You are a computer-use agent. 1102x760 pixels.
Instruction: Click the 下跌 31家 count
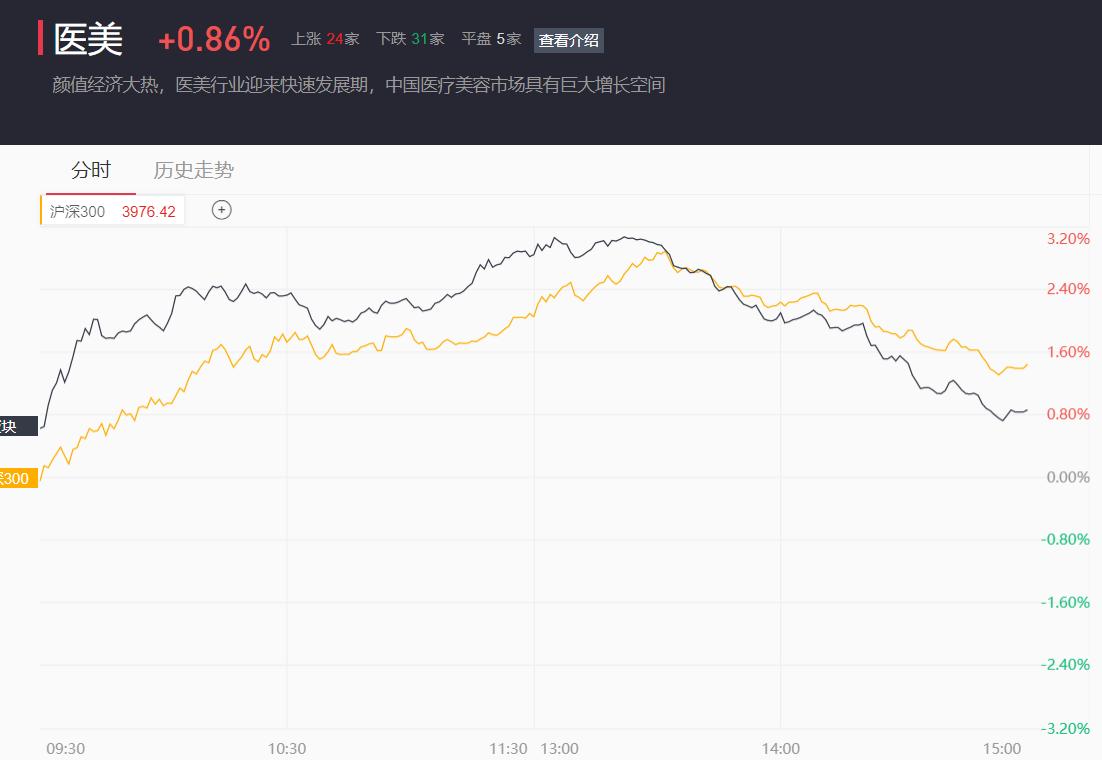(x=409, y=39)
